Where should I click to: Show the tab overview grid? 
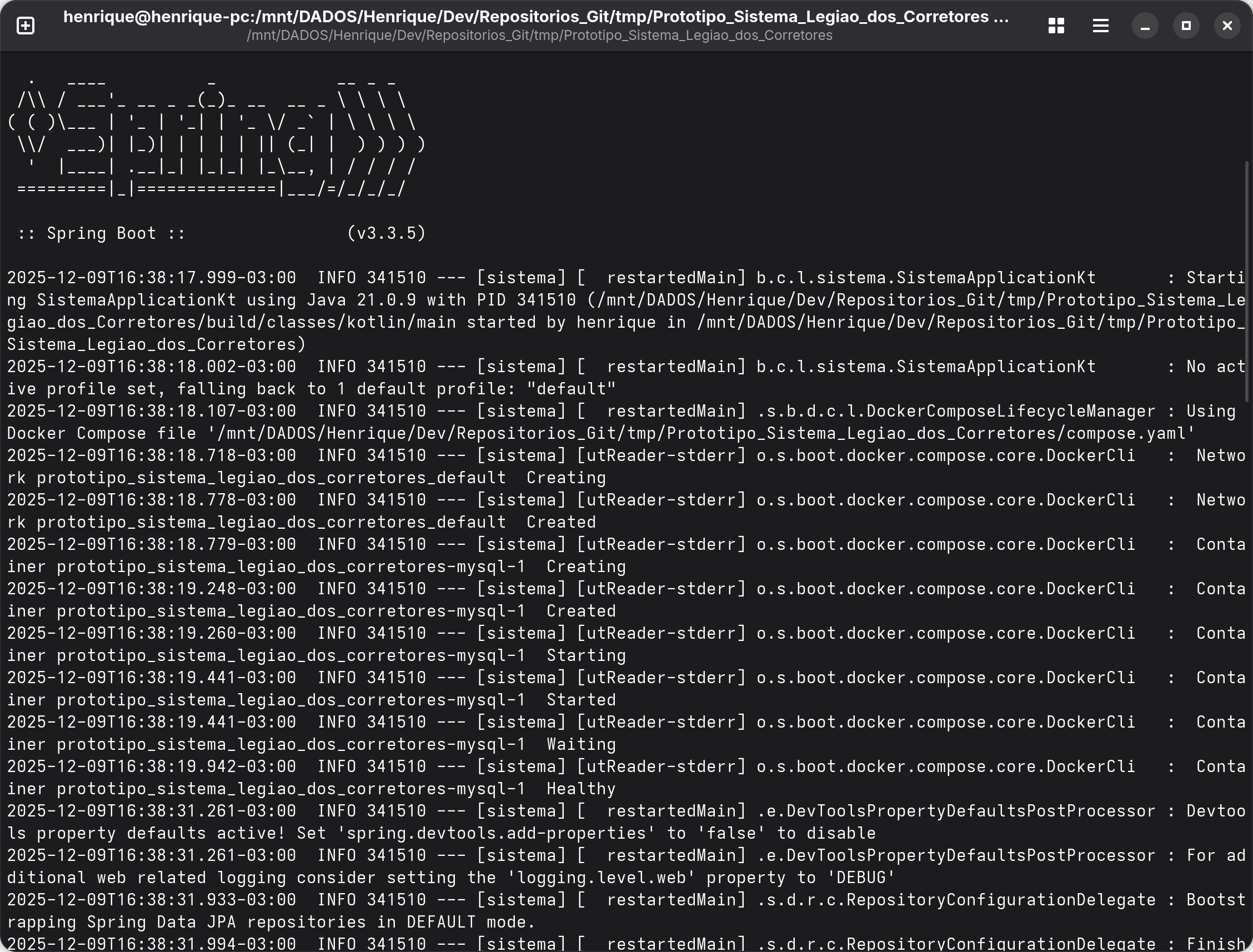pos(1056,26)
